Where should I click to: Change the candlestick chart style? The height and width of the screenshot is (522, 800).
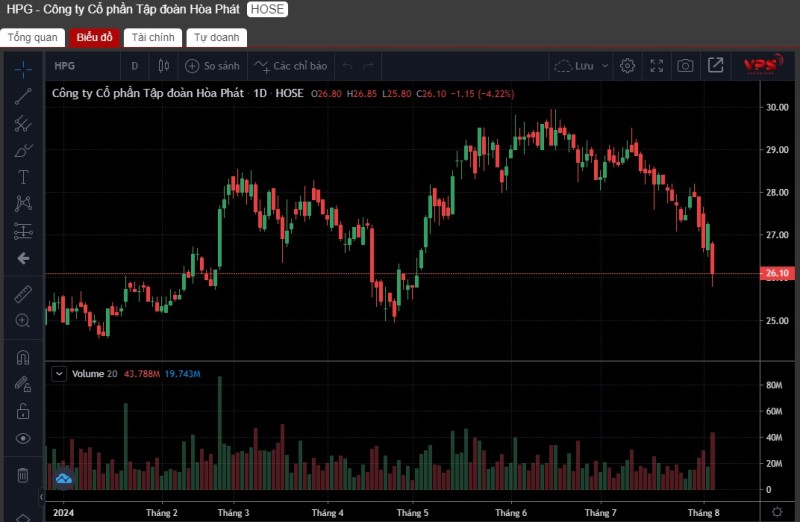[x=163, y=66]
